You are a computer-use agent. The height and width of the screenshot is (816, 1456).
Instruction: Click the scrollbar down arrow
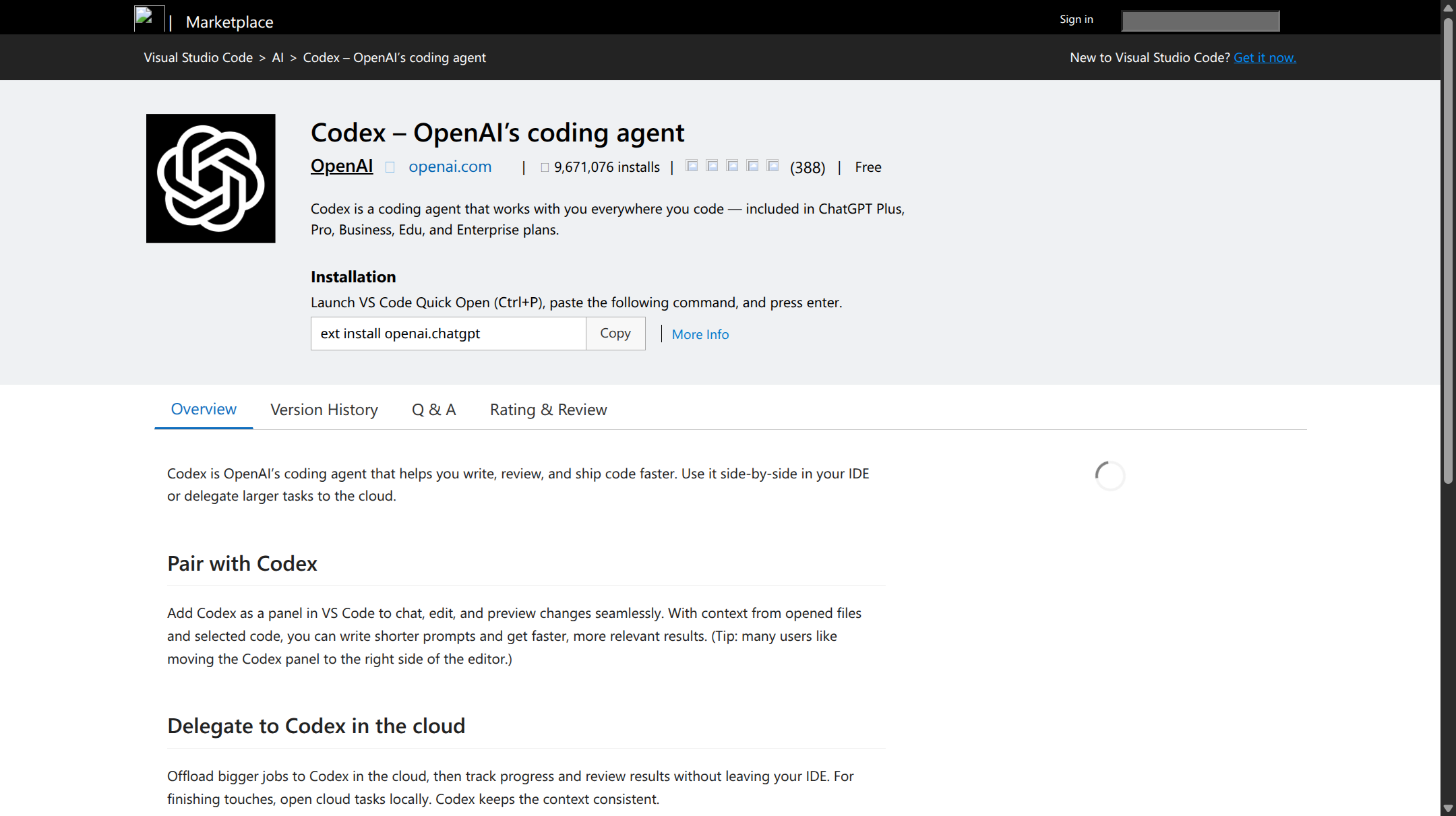pos(1448,808)
